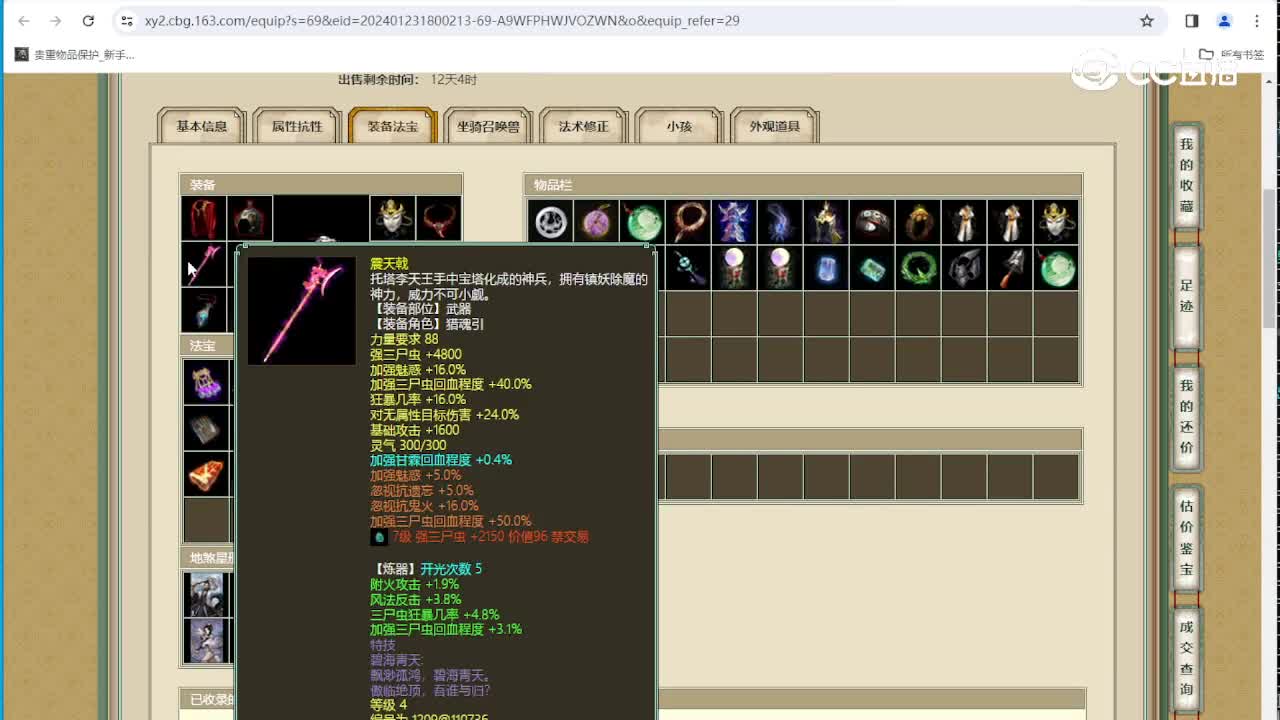
Task: Open the 基本信息 tab
Action: pyautogui.click(x=202, y=126)
